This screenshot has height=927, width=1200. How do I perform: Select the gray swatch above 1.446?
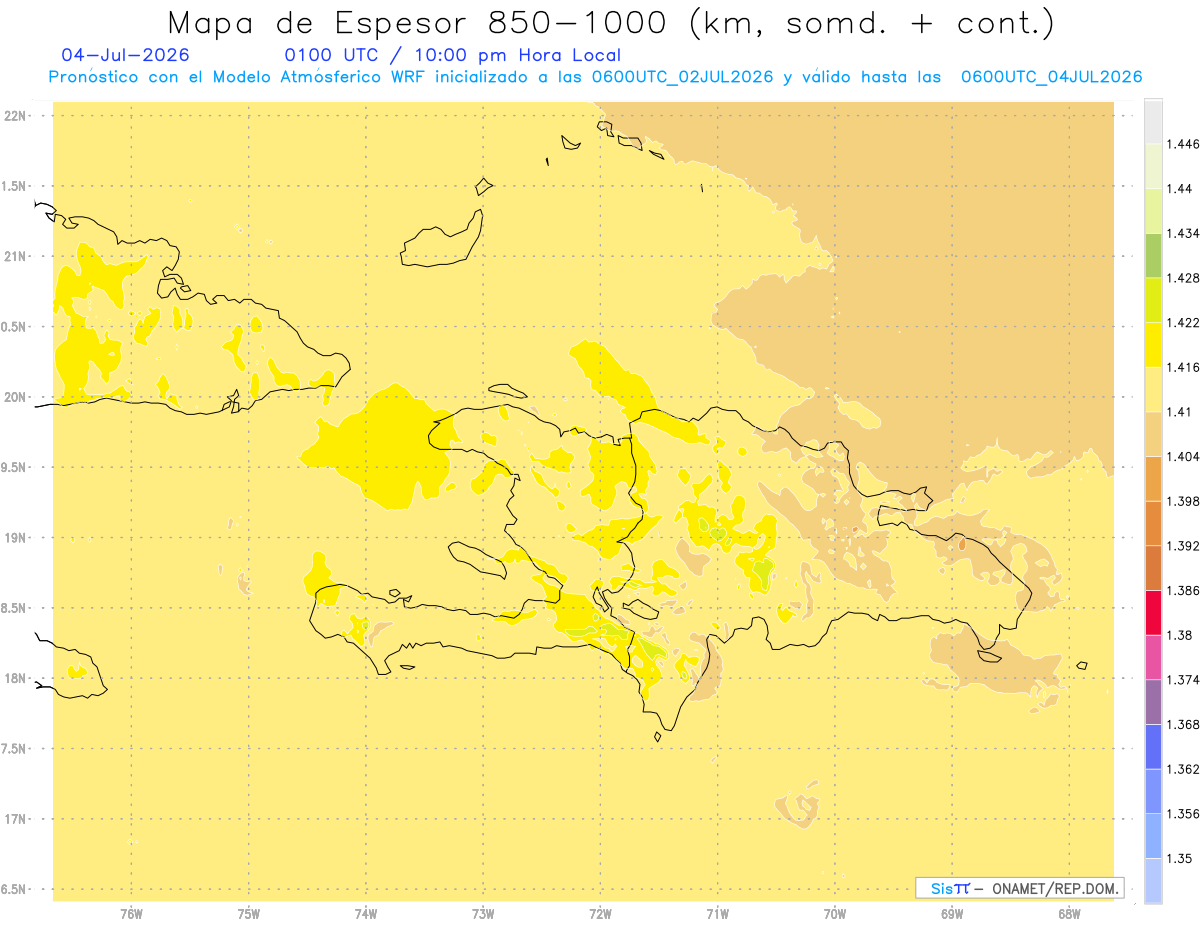point(1153,121)
